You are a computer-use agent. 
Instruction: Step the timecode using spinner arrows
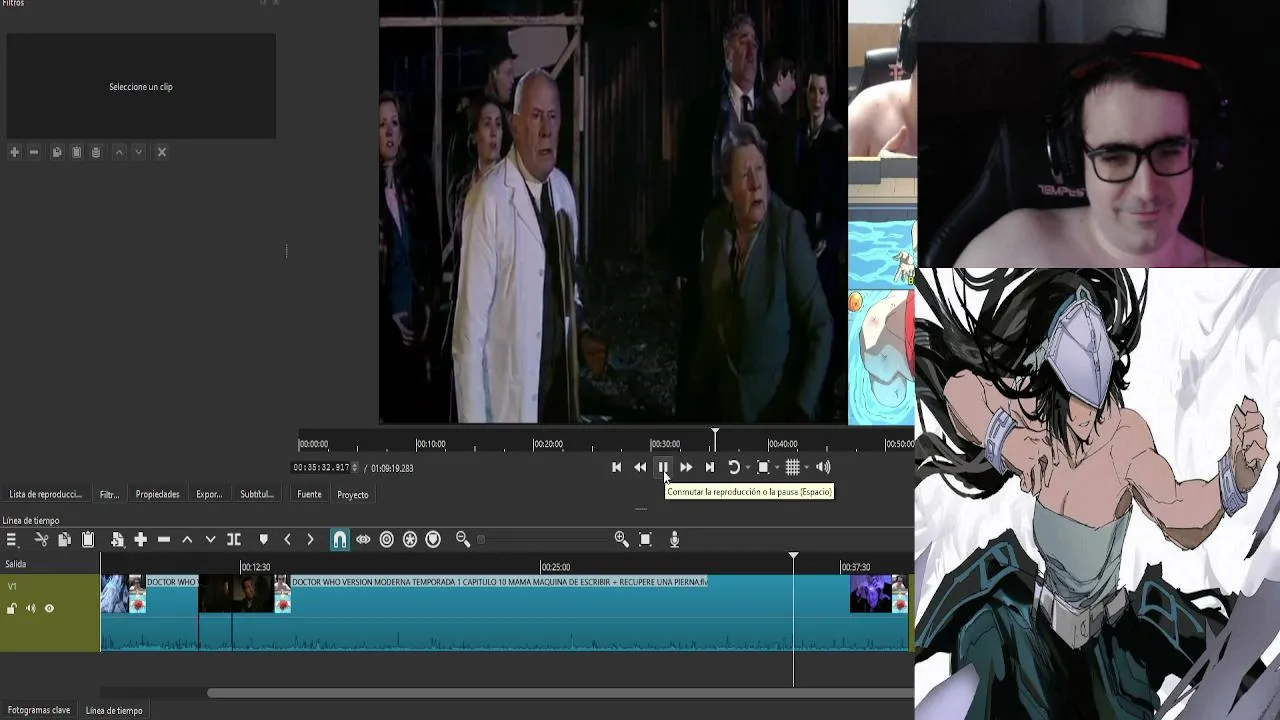pos(355,468)
